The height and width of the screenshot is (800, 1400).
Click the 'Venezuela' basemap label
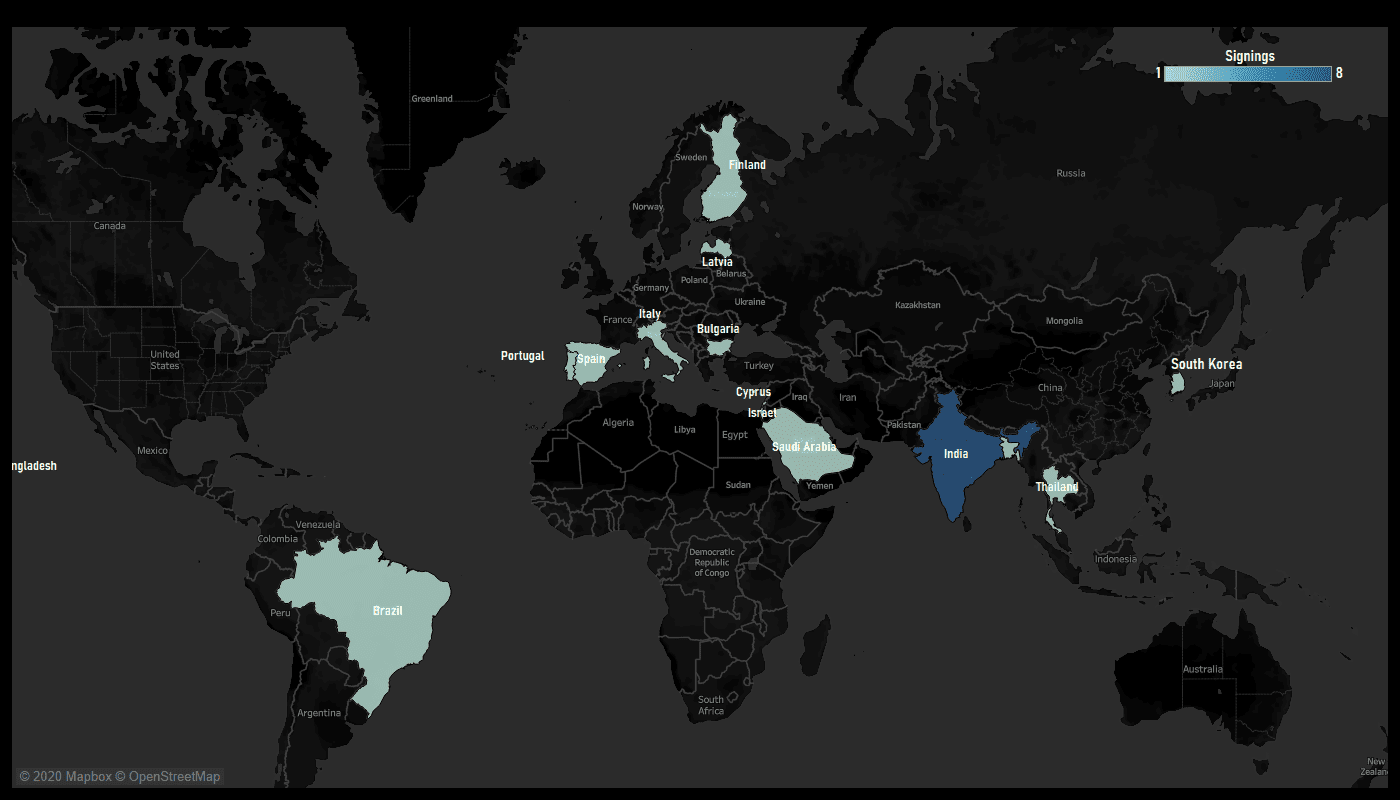(318, 524)
